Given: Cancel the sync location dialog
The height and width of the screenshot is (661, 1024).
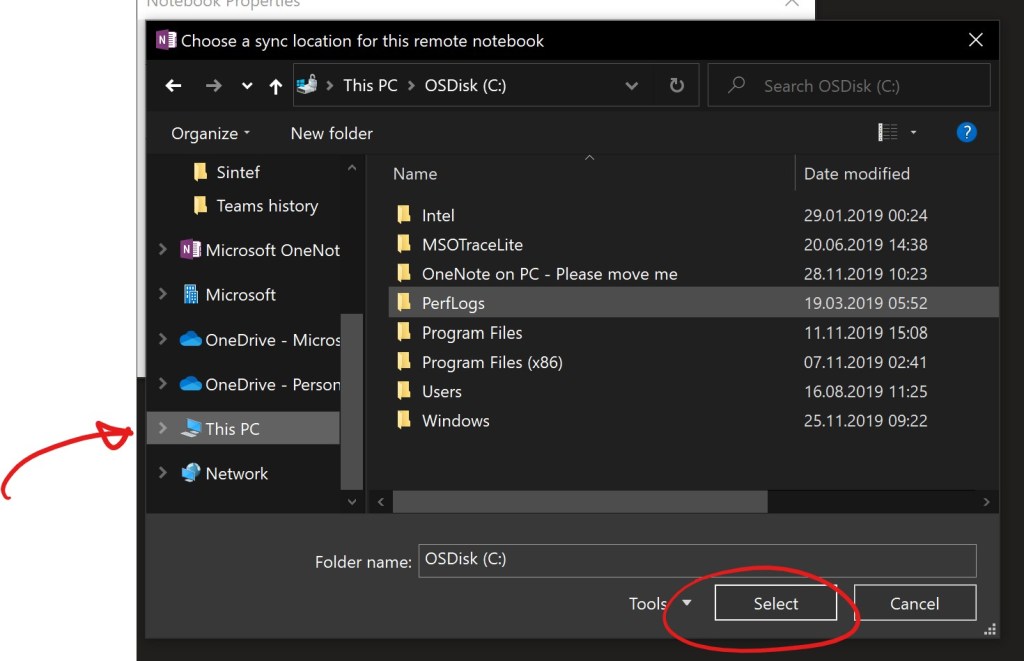Looking at the screenshot, I should [914, 603].
